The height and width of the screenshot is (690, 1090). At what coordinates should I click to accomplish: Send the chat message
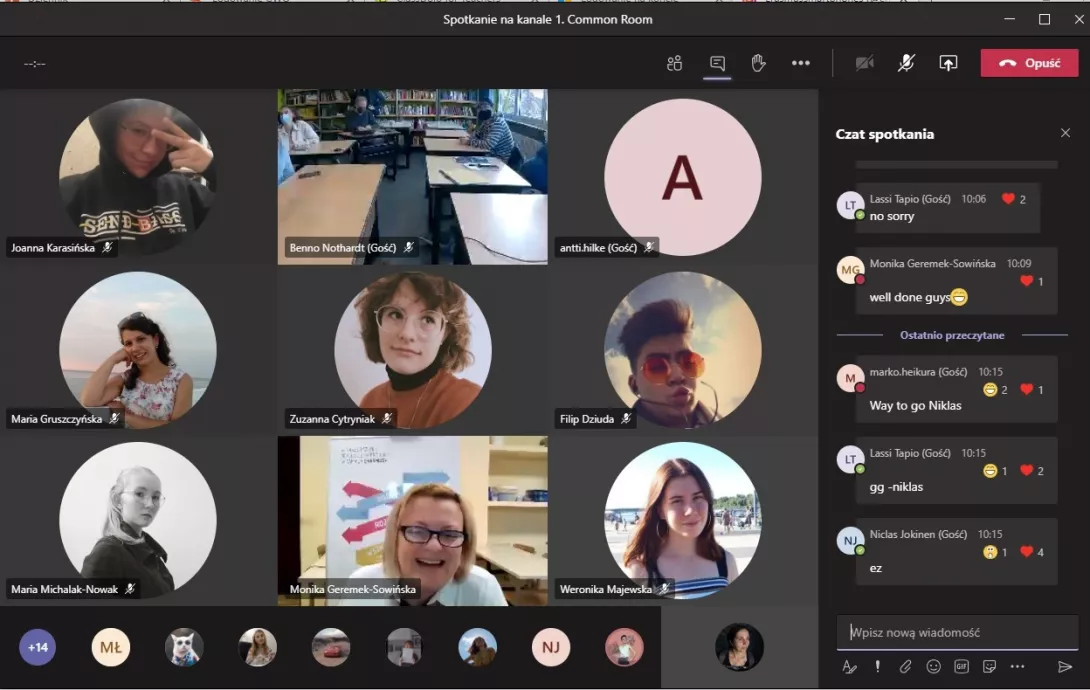click(1064, 666)
